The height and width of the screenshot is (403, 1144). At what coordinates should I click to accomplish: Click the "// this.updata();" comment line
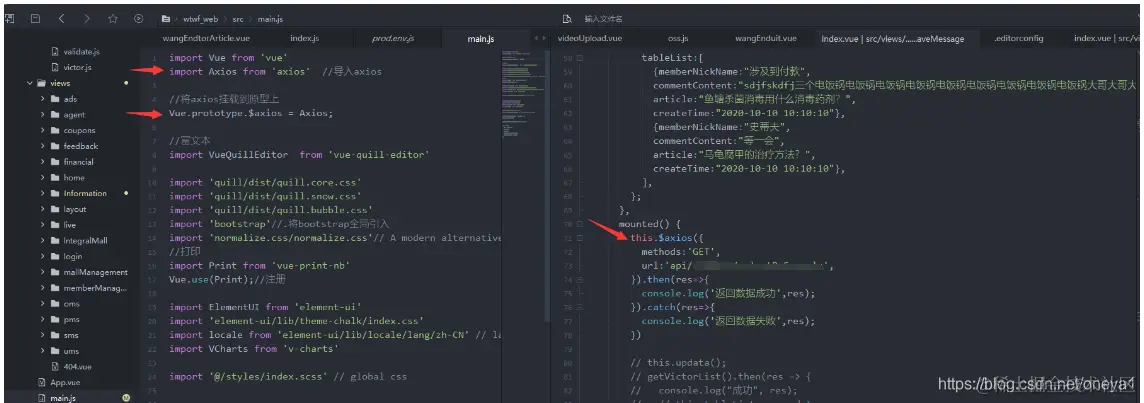tap(678, 363)
